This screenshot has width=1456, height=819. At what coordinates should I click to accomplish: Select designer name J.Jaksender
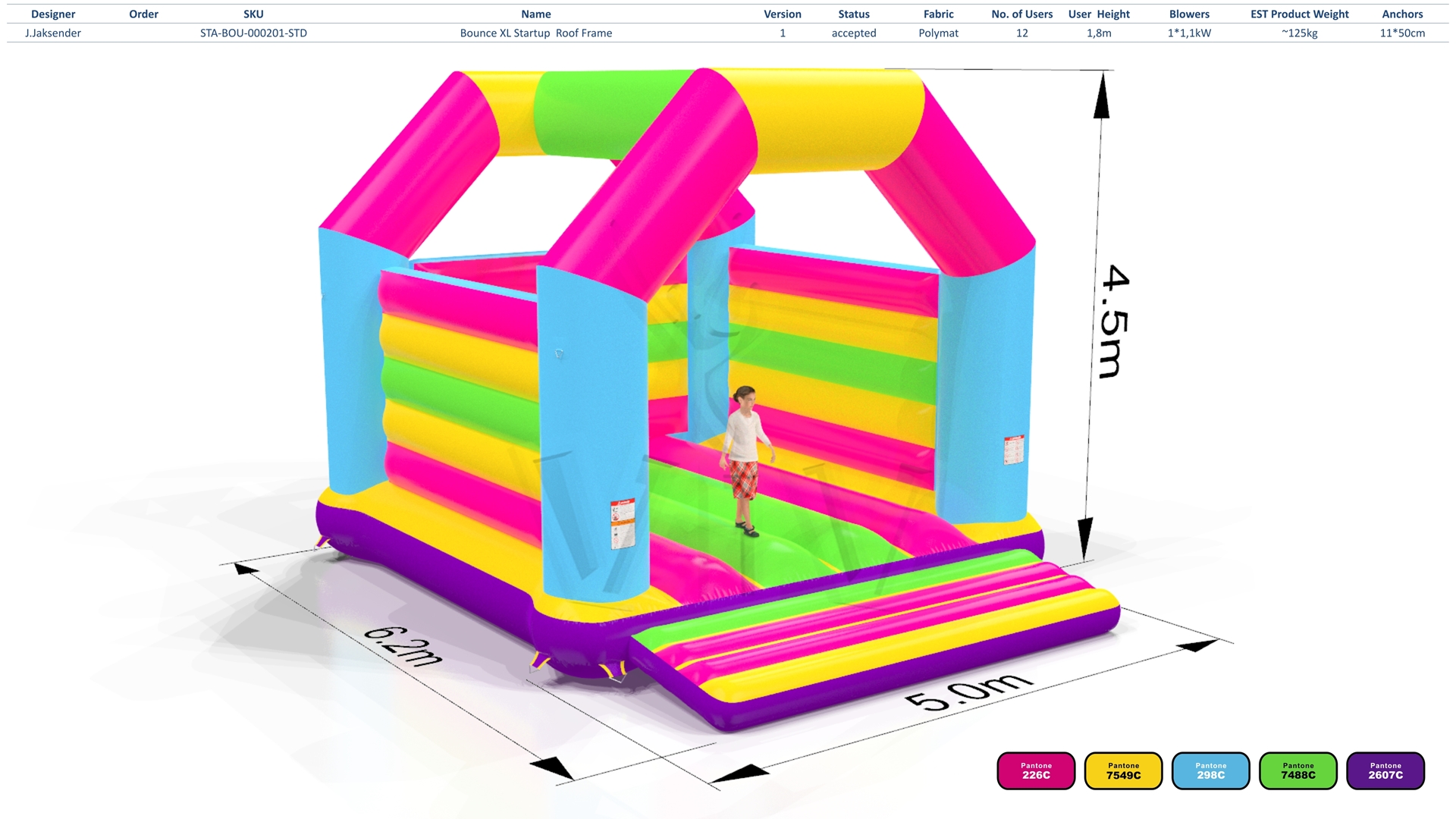tap(53, 33)
